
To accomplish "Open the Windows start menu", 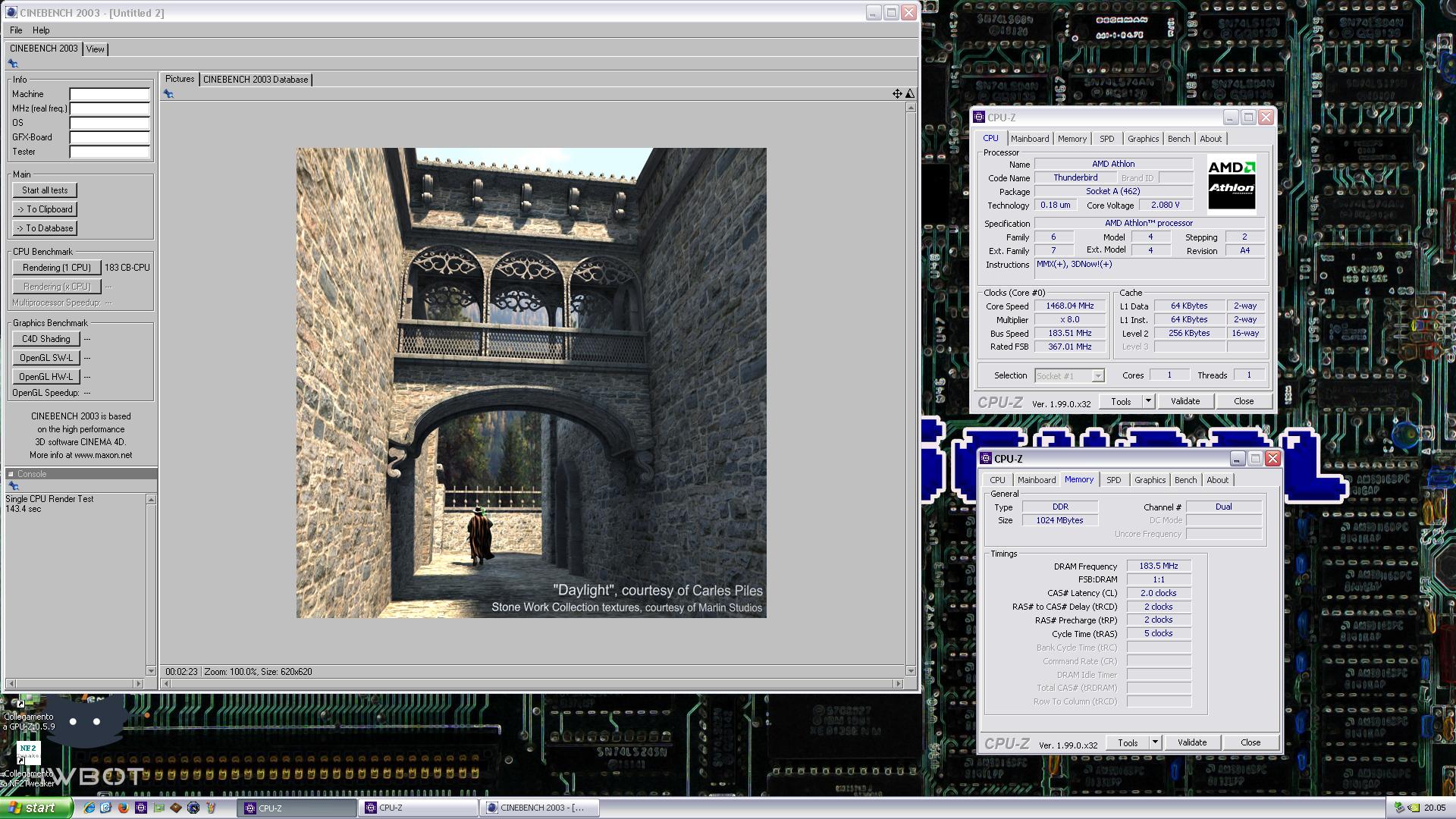I will (36, 808).
